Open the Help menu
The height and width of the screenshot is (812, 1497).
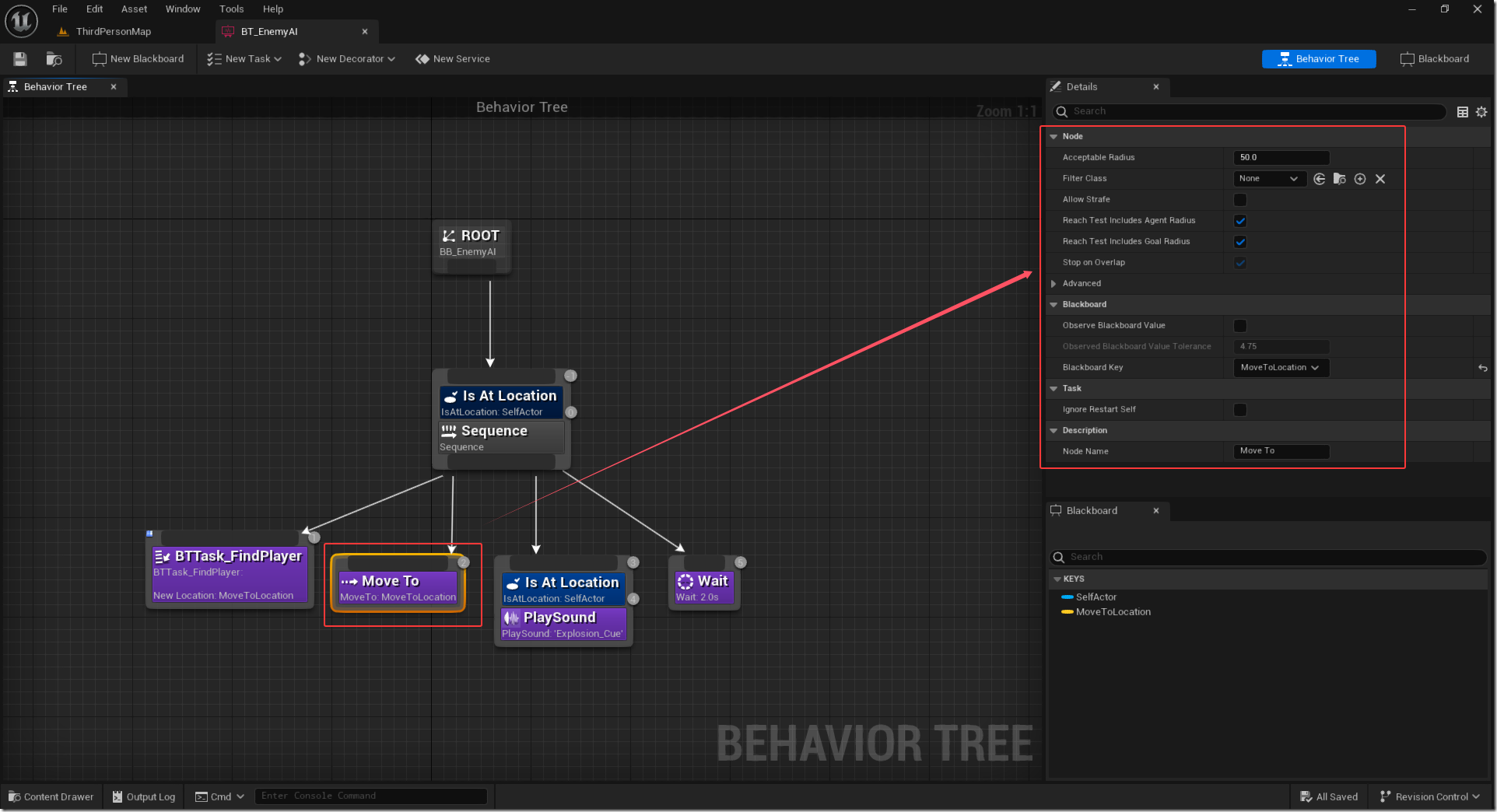point(273,9)
